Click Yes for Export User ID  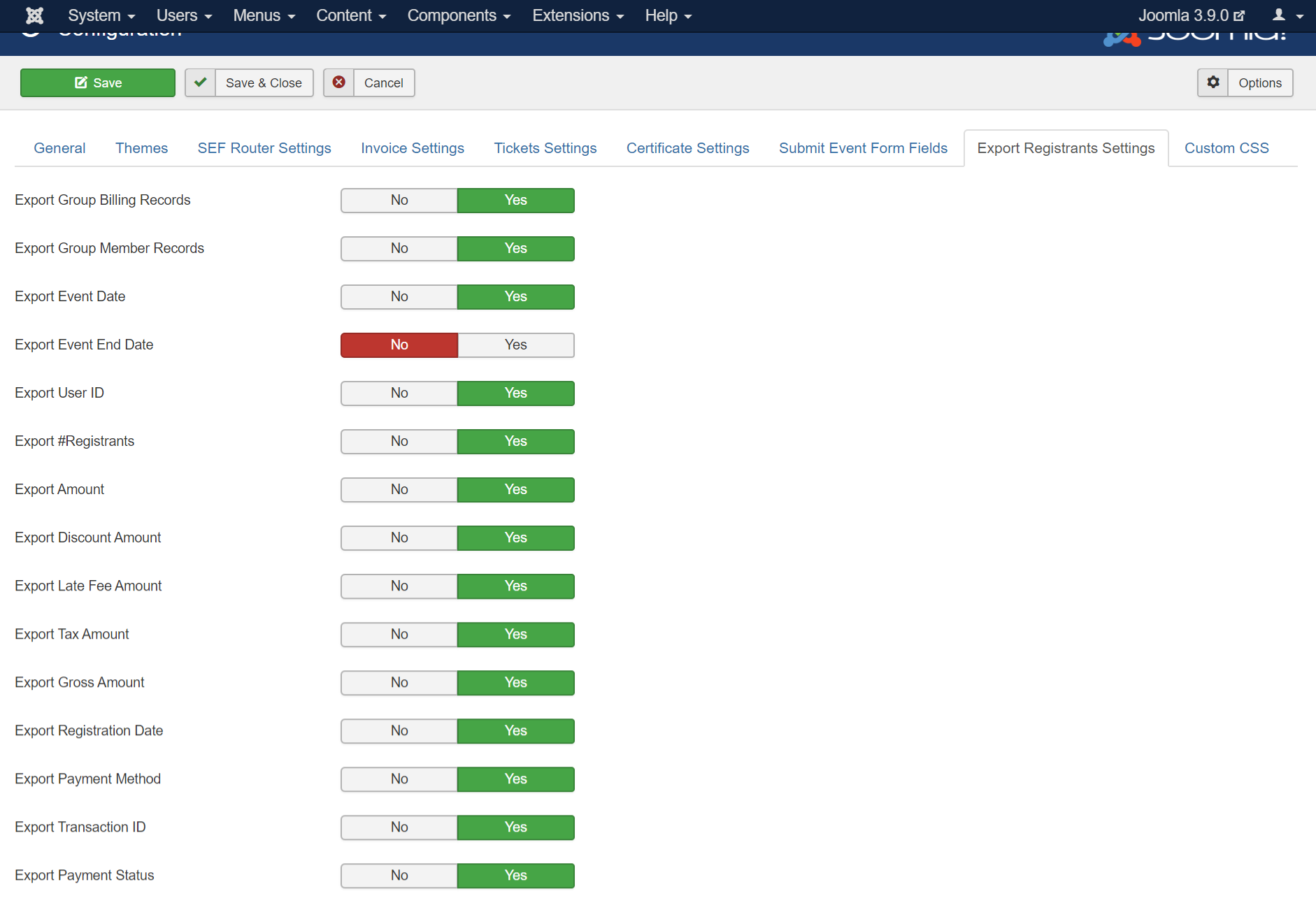(516, 393)
